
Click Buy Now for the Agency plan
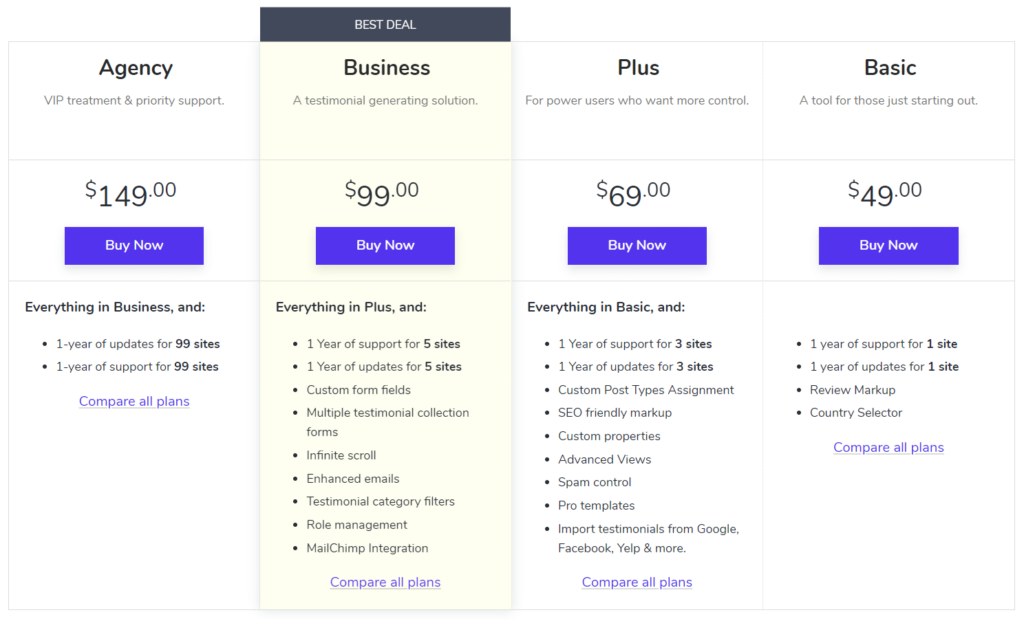[x=134, y=246]
